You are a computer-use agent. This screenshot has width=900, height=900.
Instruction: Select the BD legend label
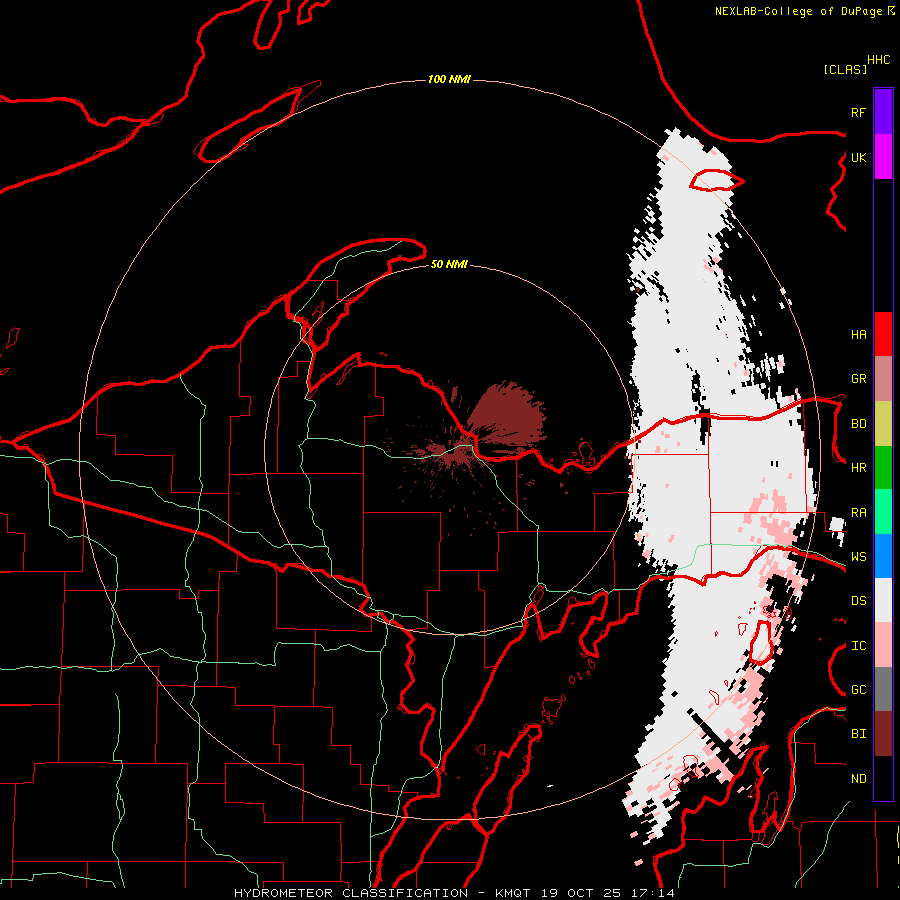[858, 424]
